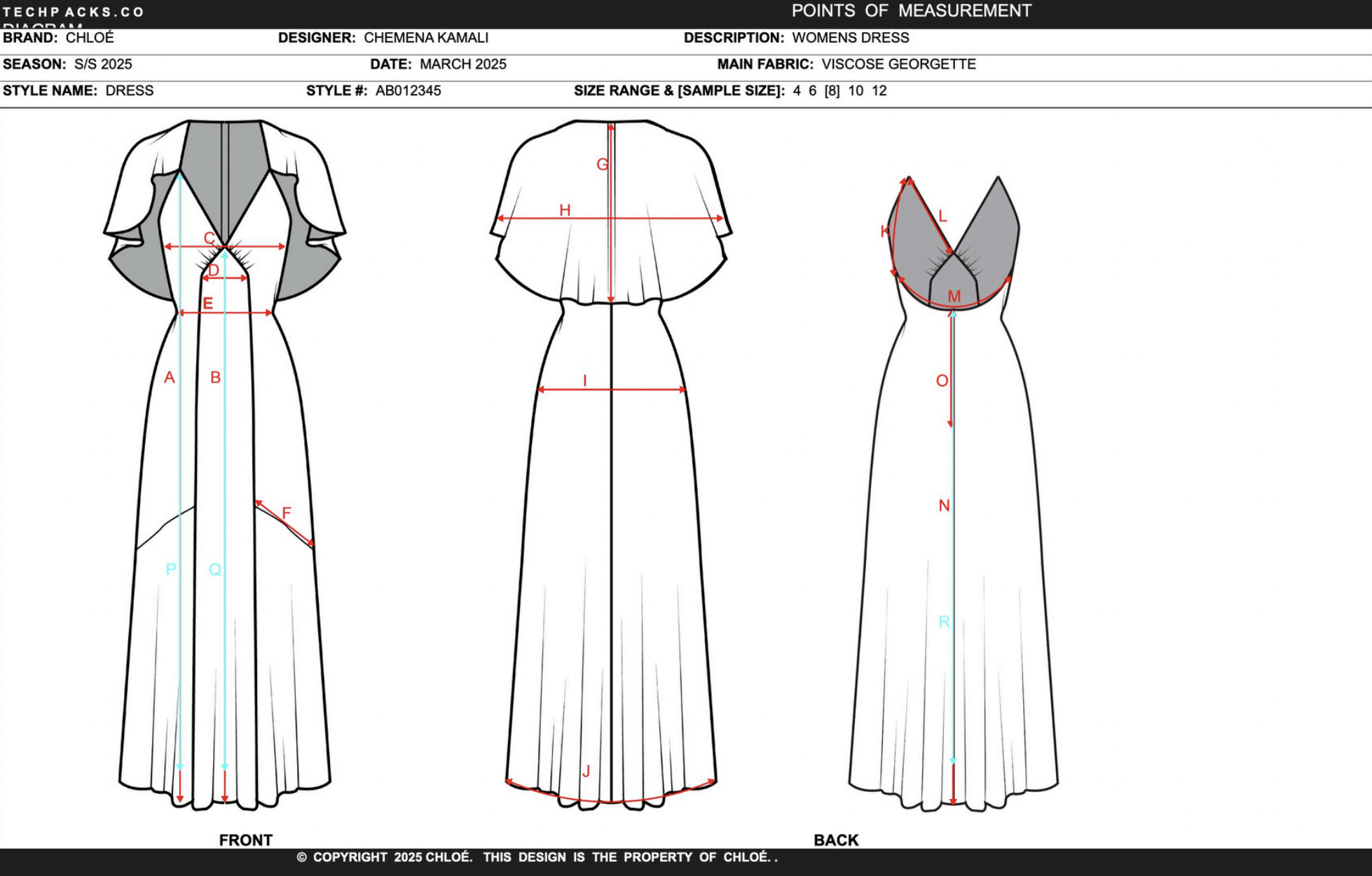This screenshot has width=1372, height=876.
Task: Click measurement label B on front dress
Action: point(216,378)
